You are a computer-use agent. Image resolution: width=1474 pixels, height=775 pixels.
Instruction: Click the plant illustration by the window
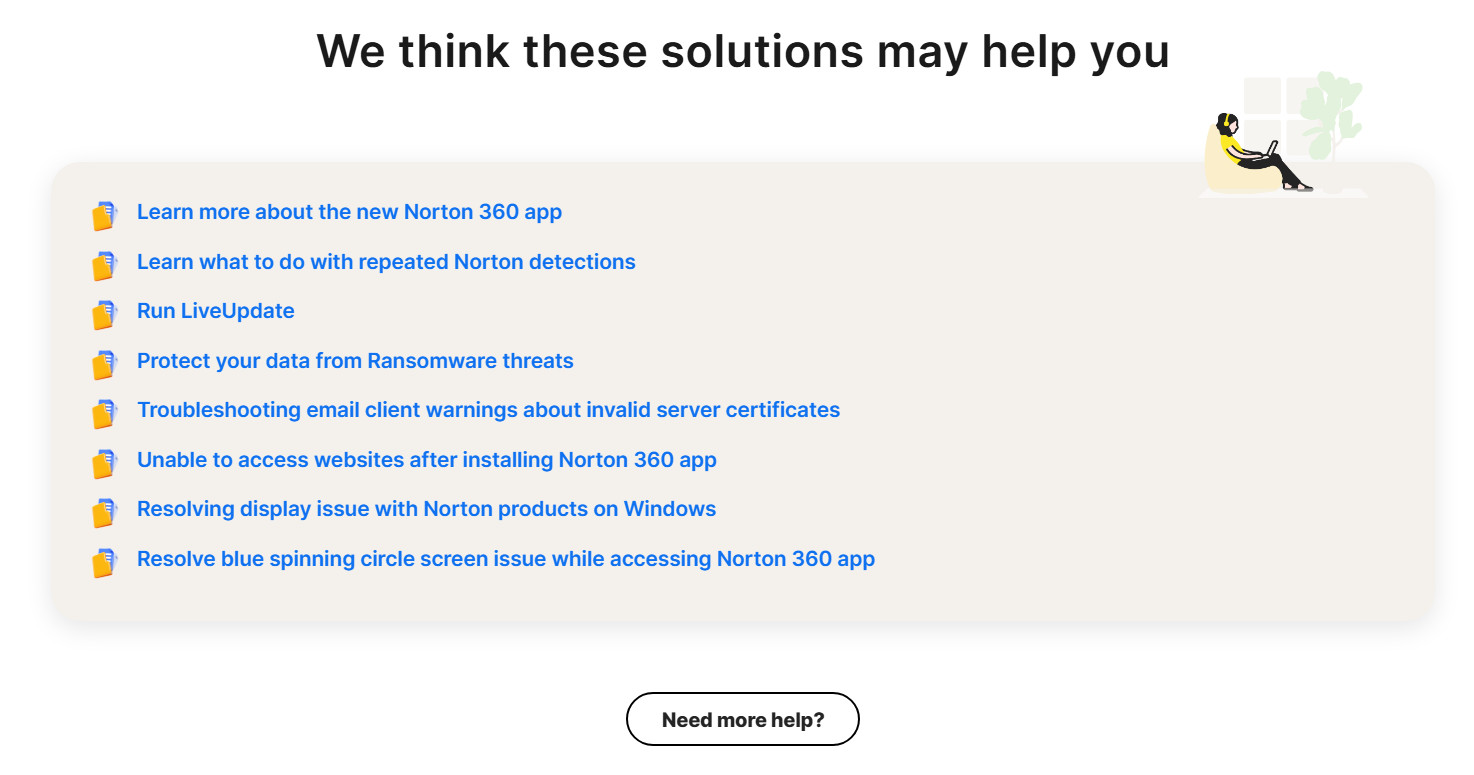click(x=1333, y=115)
